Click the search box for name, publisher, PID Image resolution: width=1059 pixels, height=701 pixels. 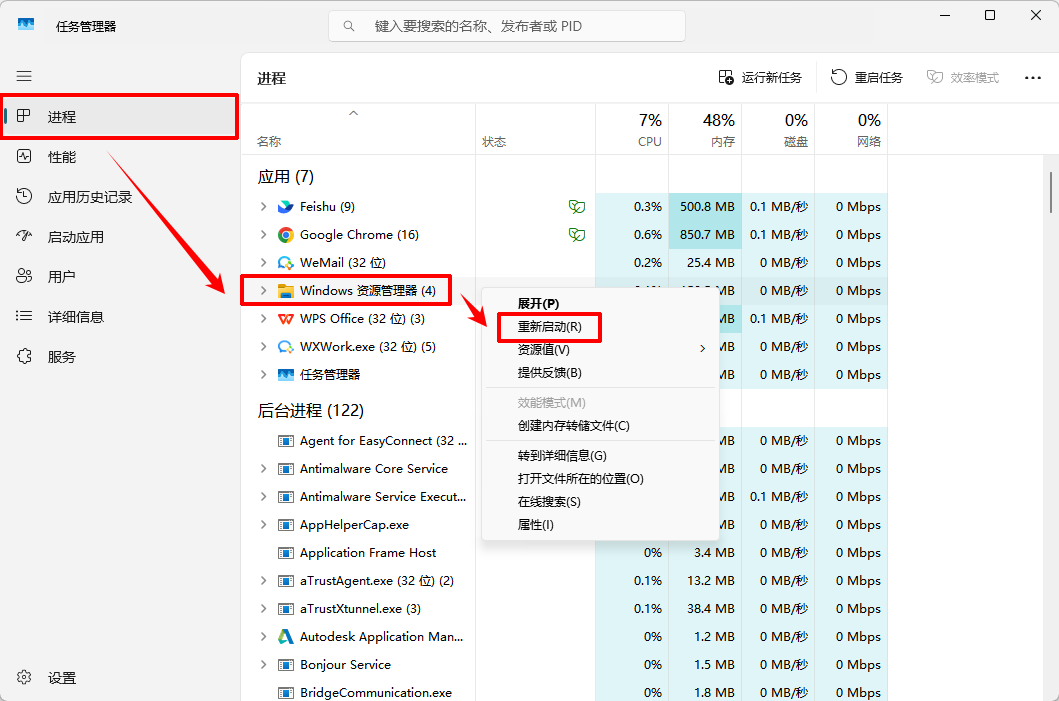[x=507, y=26]
